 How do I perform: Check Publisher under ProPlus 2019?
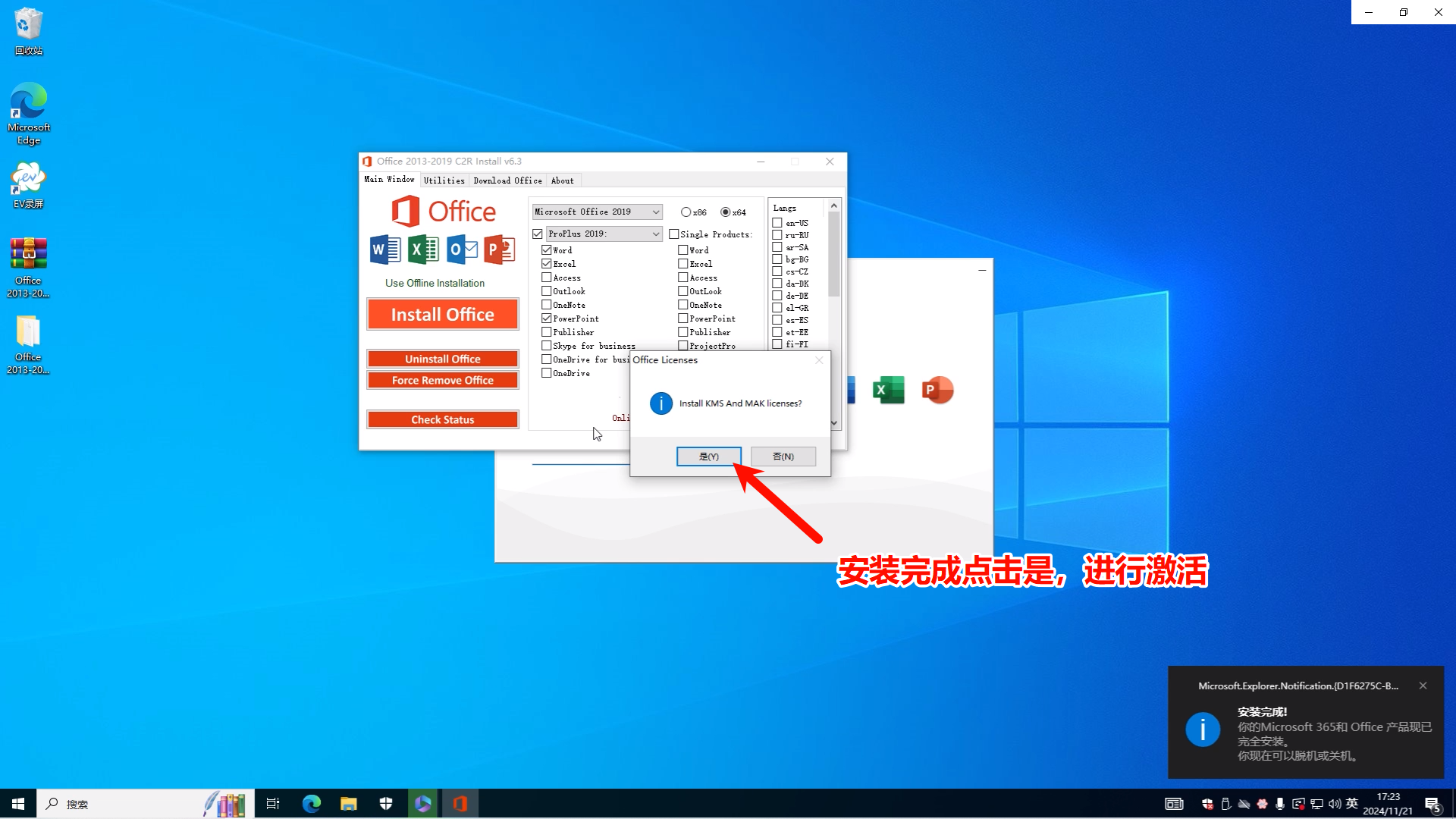547,332
